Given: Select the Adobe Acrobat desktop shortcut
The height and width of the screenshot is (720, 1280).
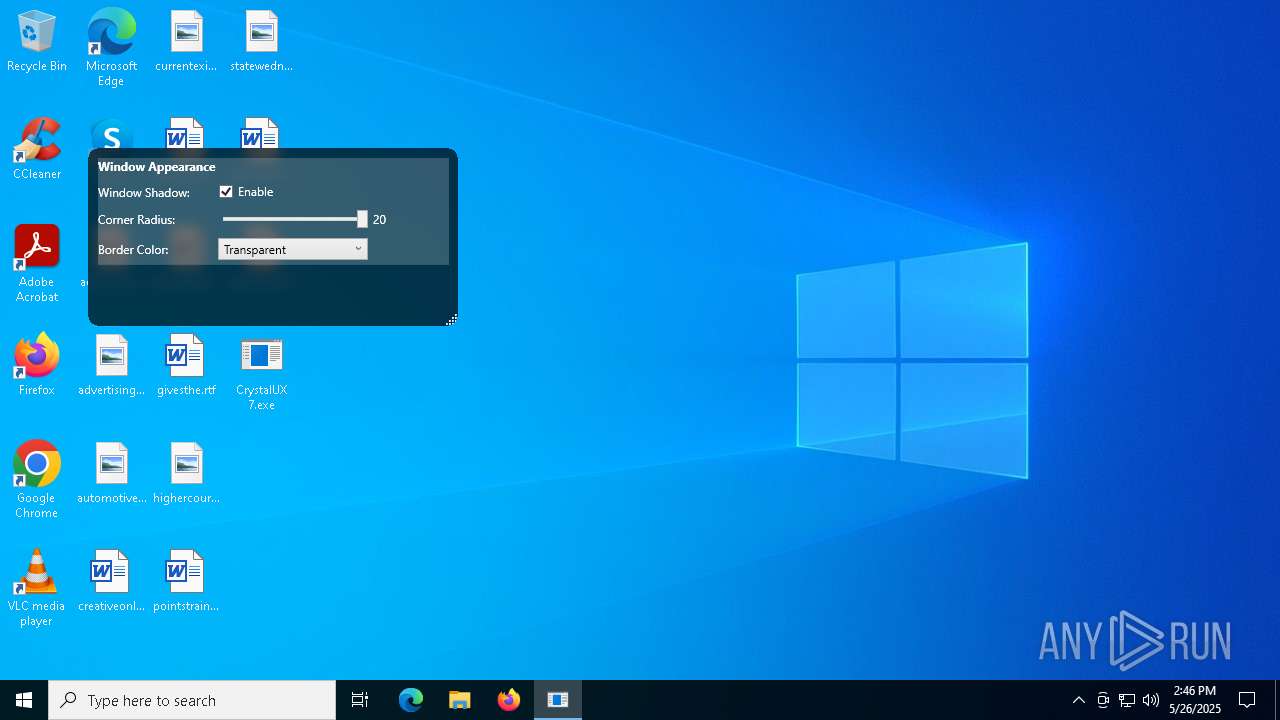Looking at the screenshot, I should (37, 264).
